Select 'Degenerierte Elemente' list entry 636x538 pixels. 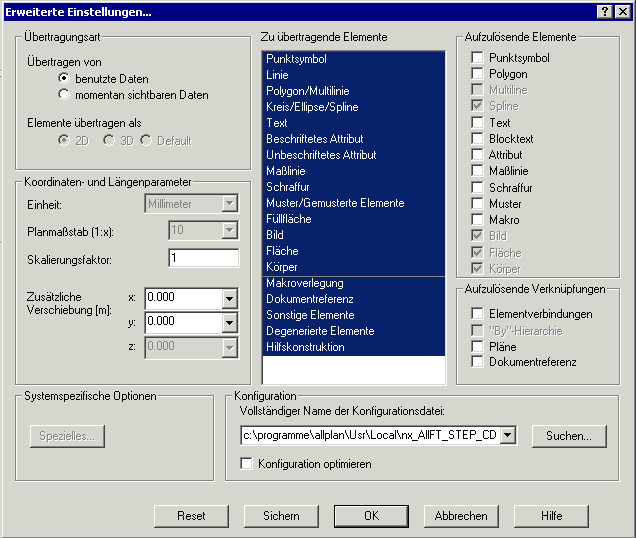click(354, 331)
